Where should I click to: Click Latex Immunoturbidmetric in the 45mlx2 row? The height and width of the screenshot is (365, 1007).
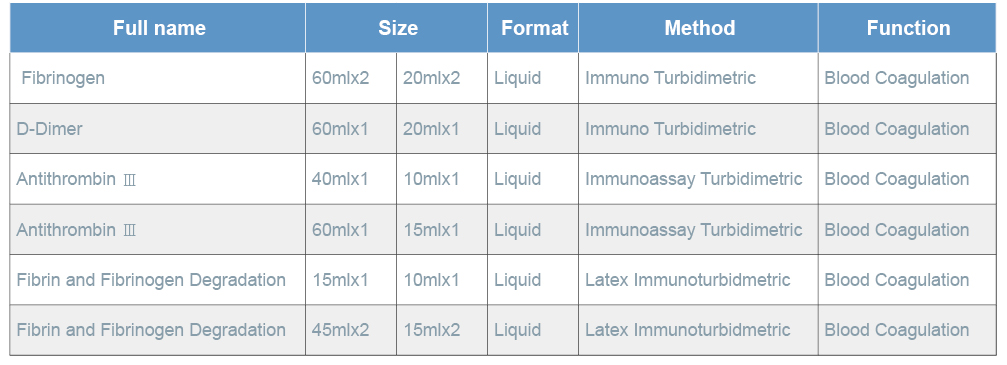(688, 330)
